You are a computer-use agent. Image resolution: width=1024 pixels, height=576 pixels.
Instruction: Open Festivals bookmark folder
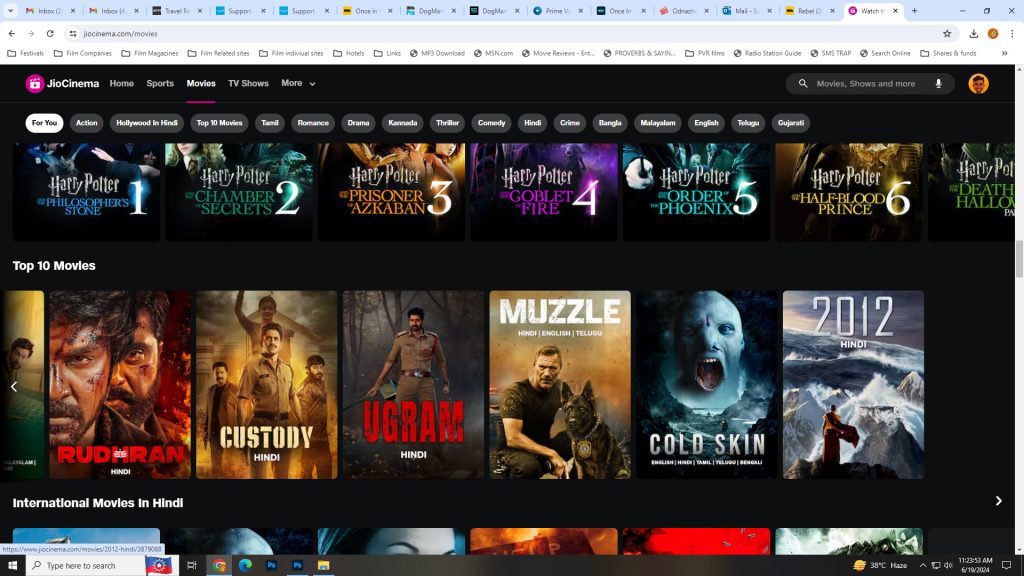pos(26,54)
